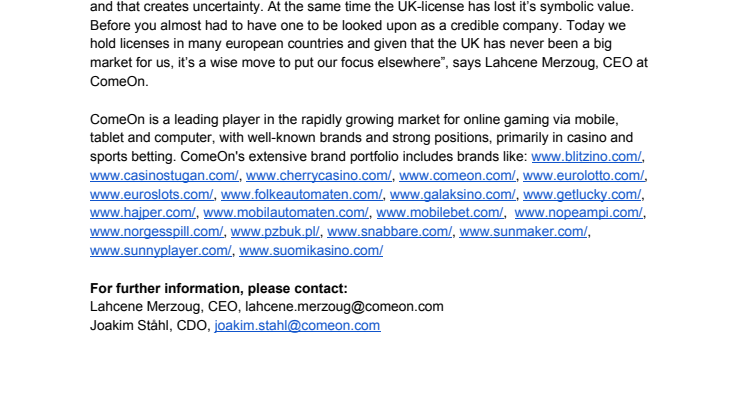The image size is (746, 419).
Task: Click the www.mobilebet.com/ hyperlink
Action: 440,213
